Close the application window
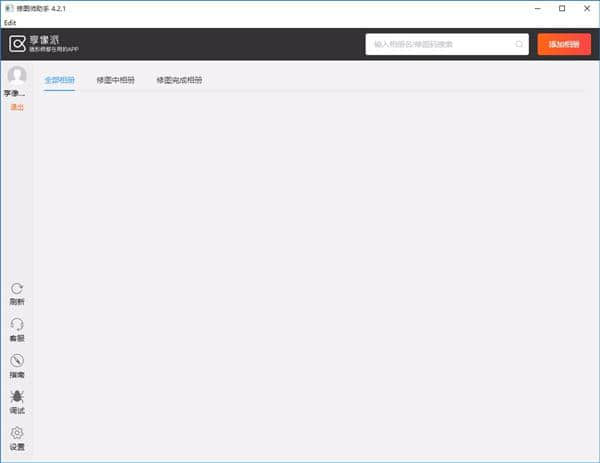The width and height of the screenshot is (600, 463). pos(587,8)
